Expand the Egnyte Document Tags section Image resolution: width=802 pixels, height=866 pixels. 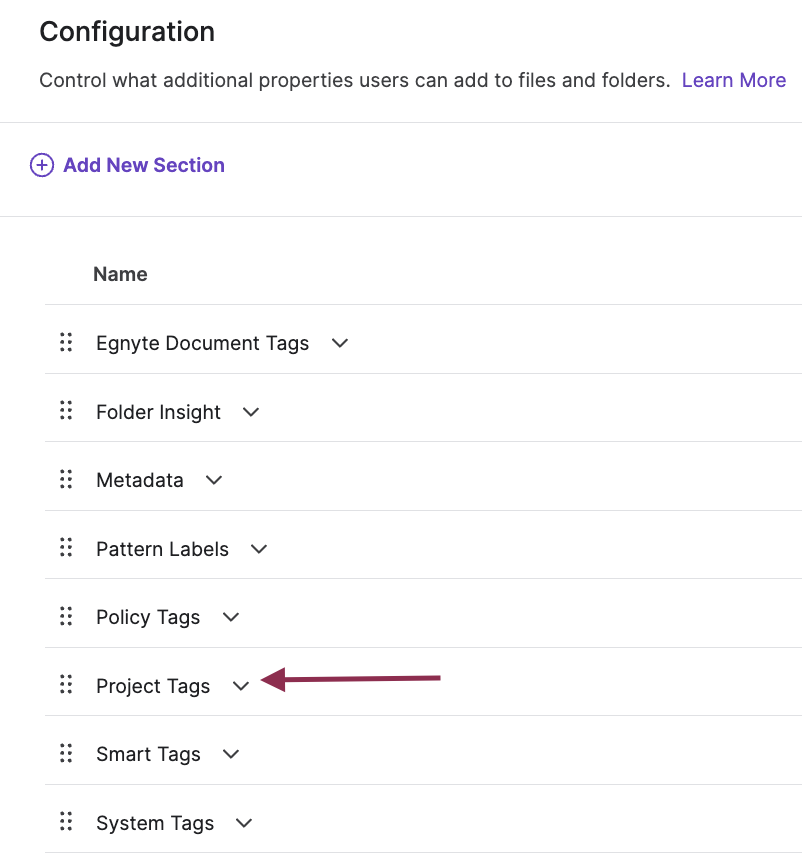tap(339, 342)
